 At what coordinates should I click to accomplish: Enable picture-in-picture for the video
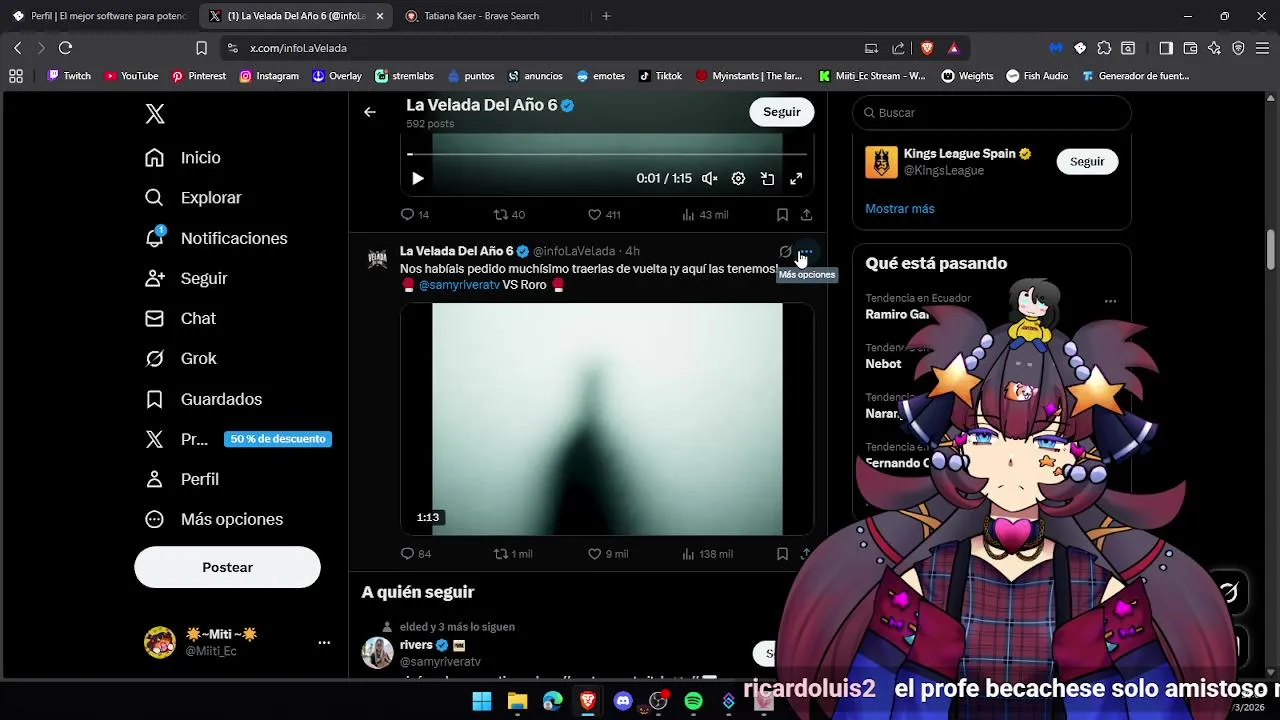(x=767, y=179)
